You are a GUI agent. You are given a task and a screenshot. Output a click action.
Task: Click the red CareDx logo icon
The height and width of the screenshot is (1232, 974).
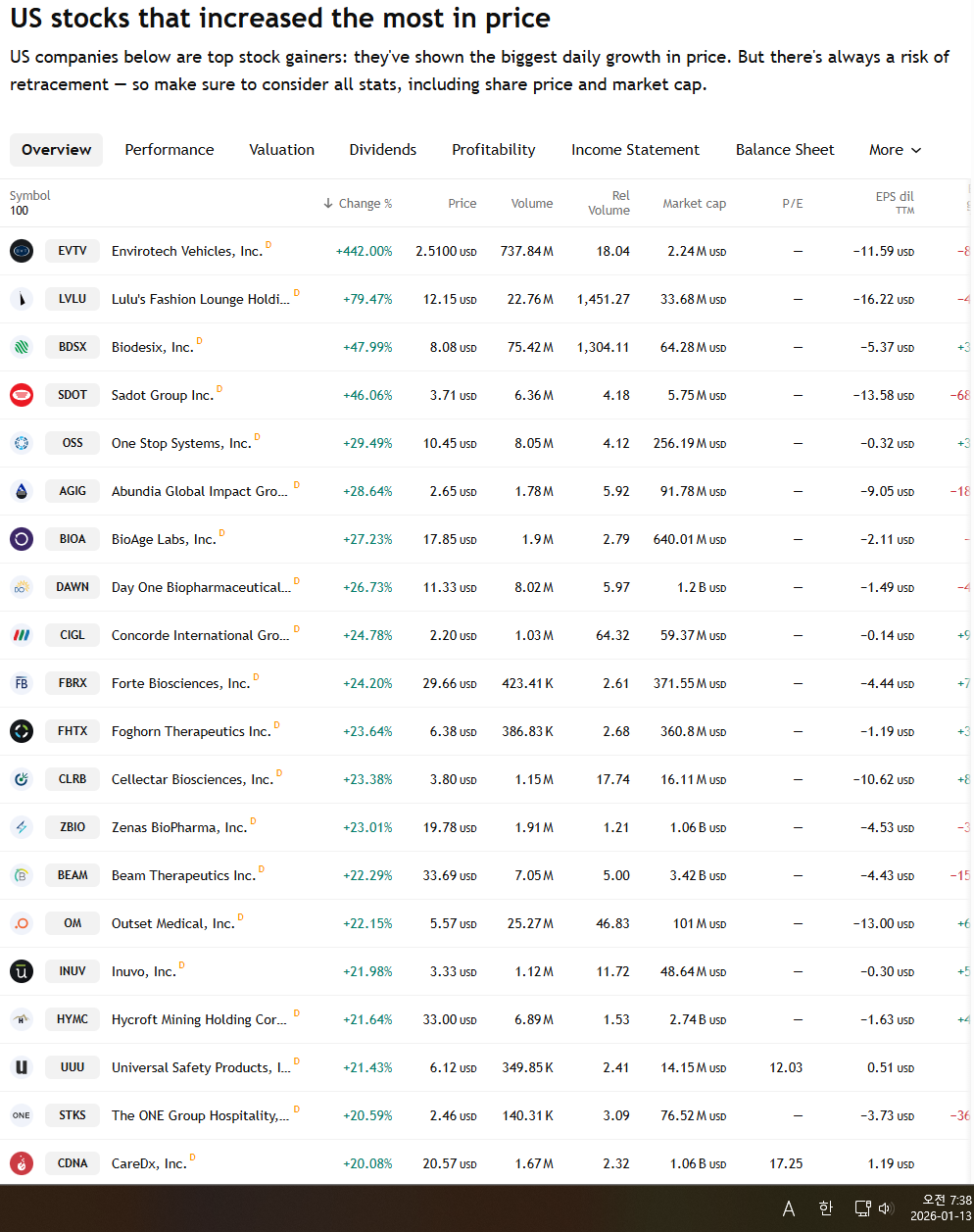point(22,1163)
